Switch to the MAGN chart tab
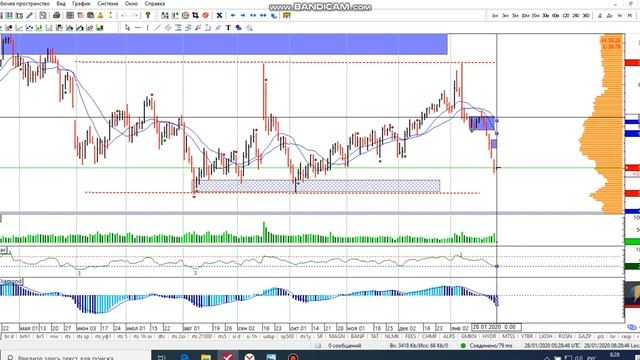Image resolution: width=640 pixels, height=360 pixels. pos(337,336)
